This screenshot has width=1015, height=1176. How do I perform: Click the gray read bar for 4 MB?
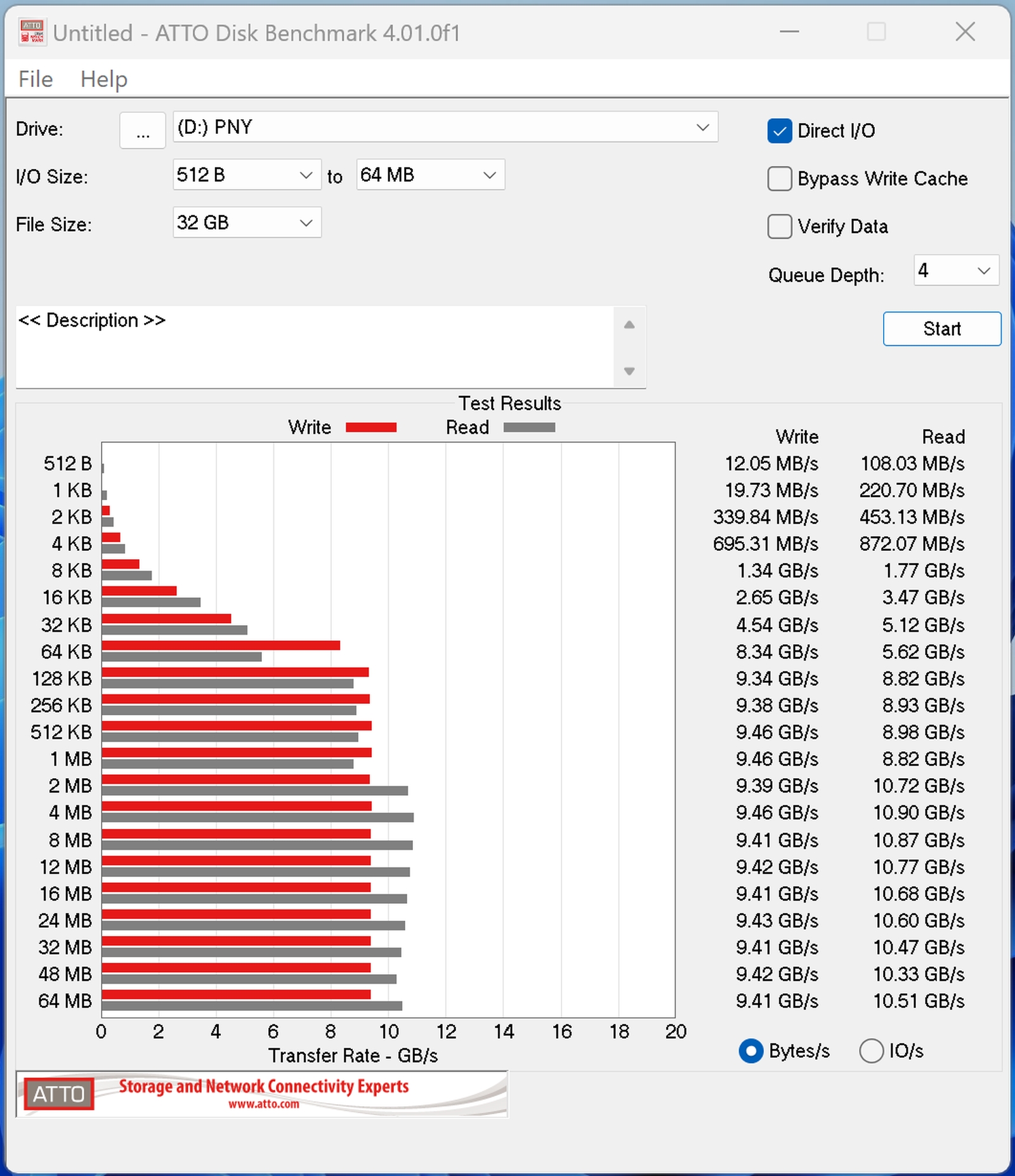[258, 818]
